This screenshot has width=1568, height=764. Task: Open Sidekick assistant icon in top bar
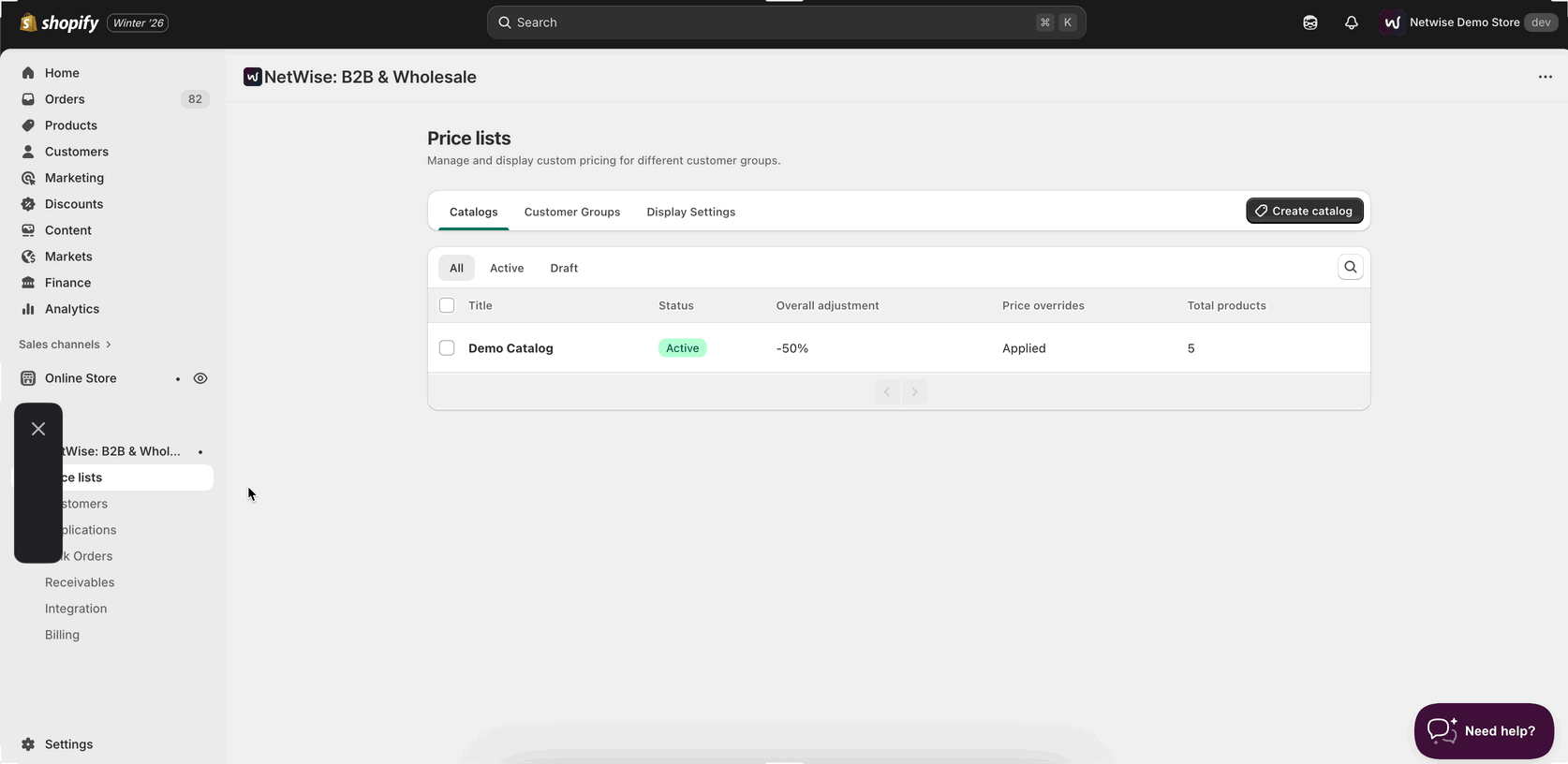pos(1310,22)
